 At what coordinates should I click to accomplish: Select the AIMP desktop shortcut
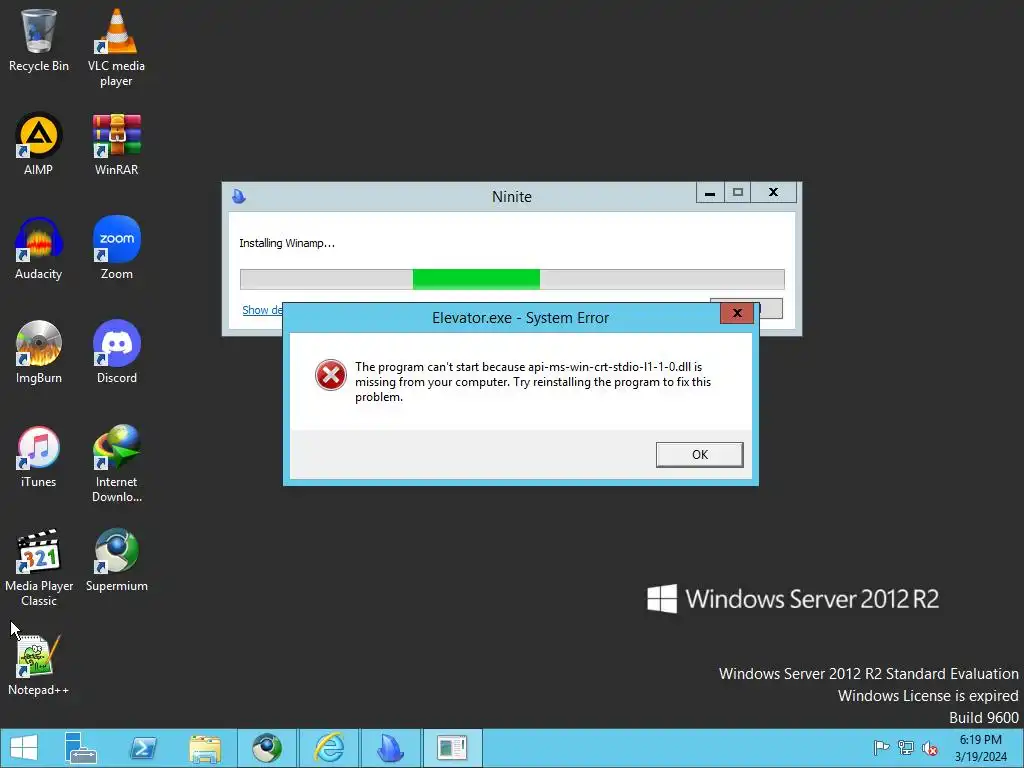point(39,144)
